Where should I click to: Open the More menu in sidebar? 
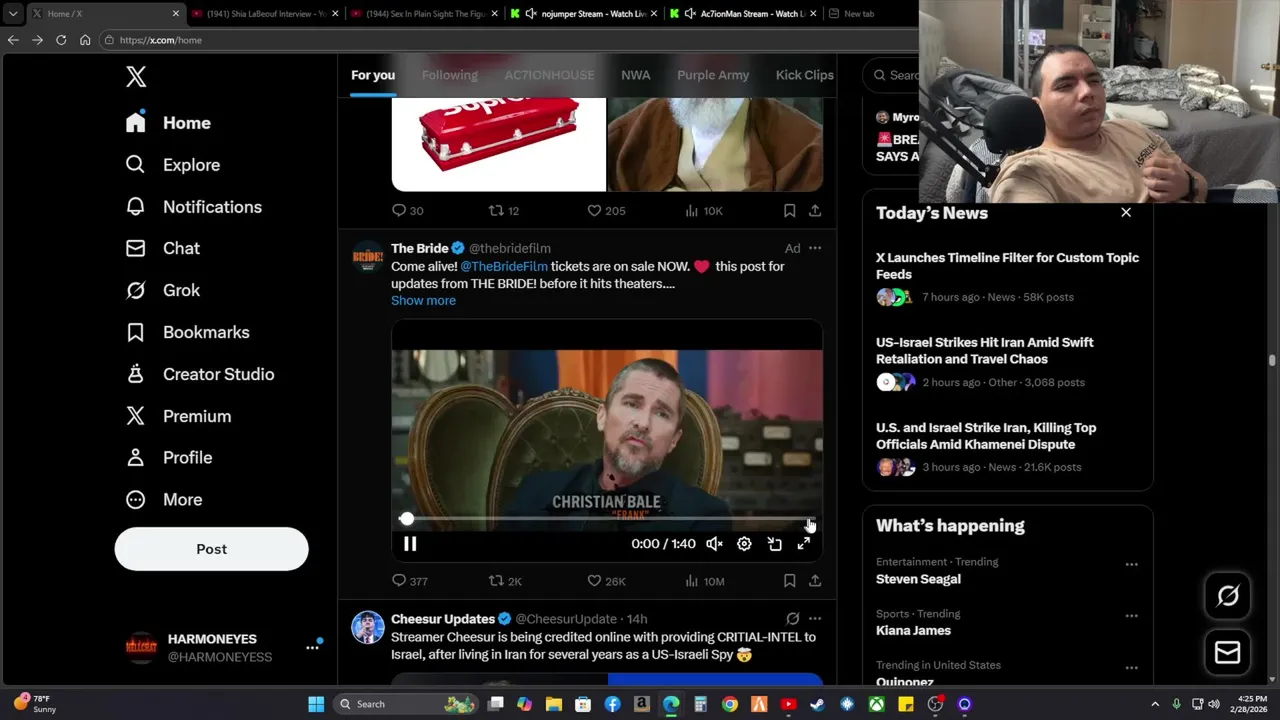coord(163,499)
